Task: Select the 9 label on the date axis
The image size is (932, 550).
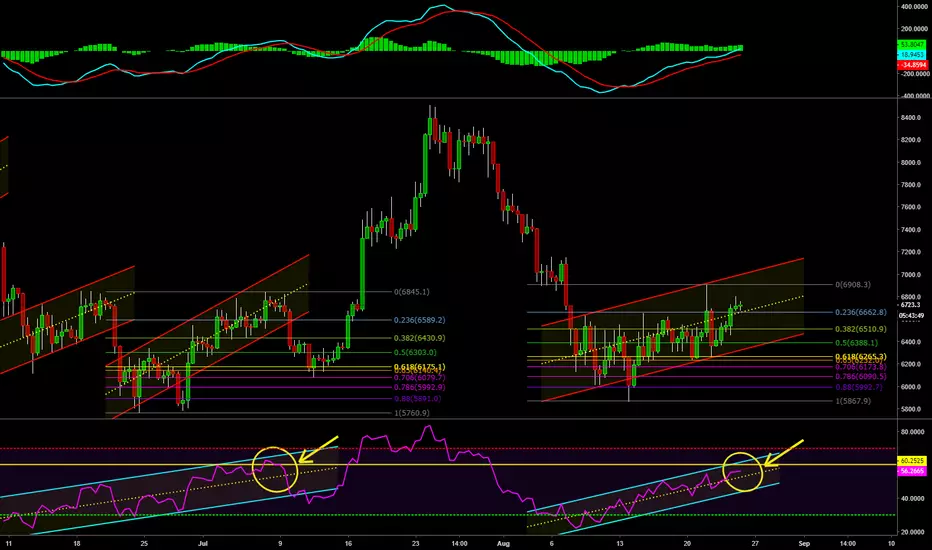Action: pos(280,543)
